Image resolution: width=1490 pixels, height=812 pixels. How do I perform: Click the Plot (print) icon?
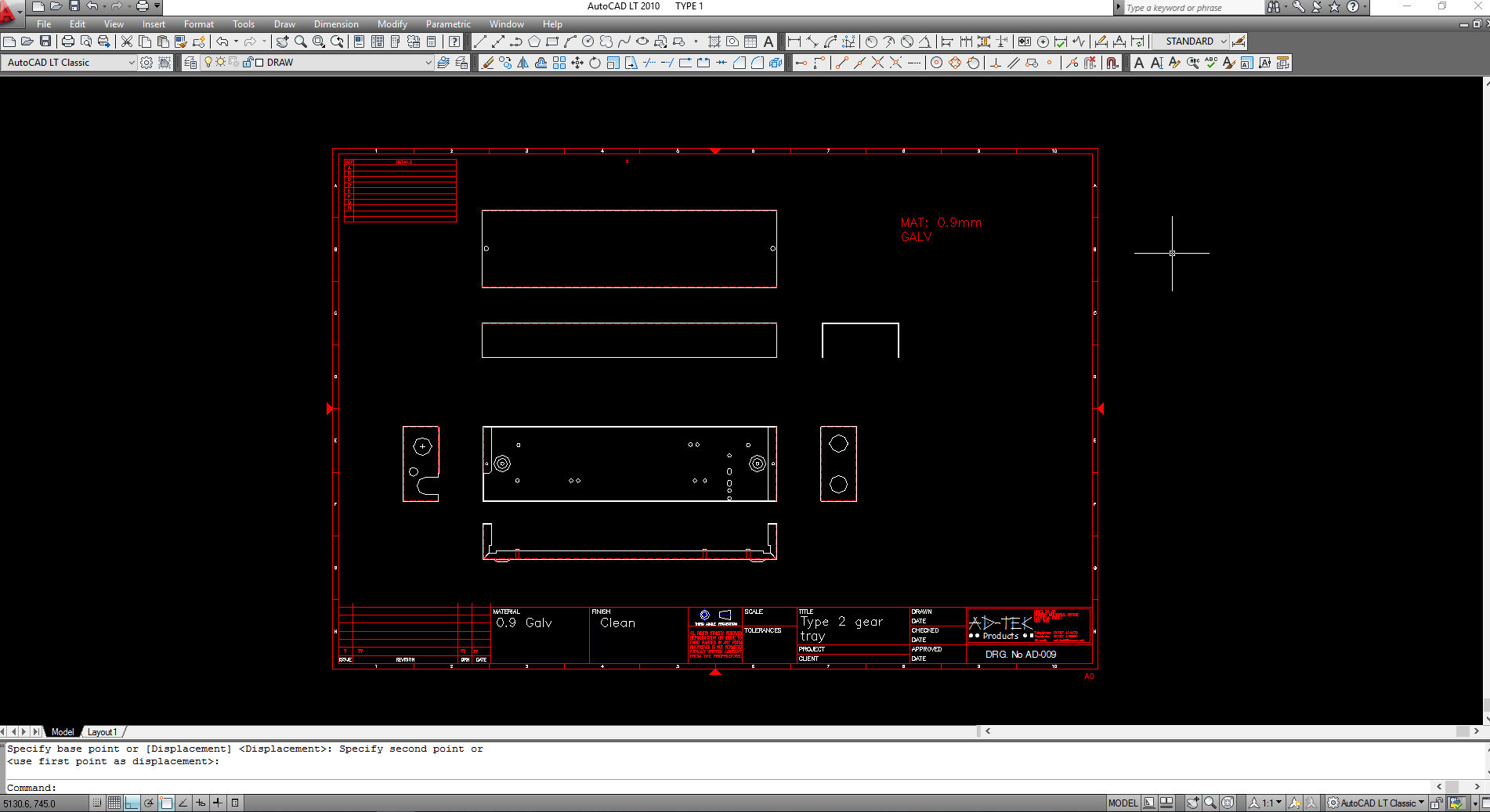pyautogui.click(x=68, y=42)
